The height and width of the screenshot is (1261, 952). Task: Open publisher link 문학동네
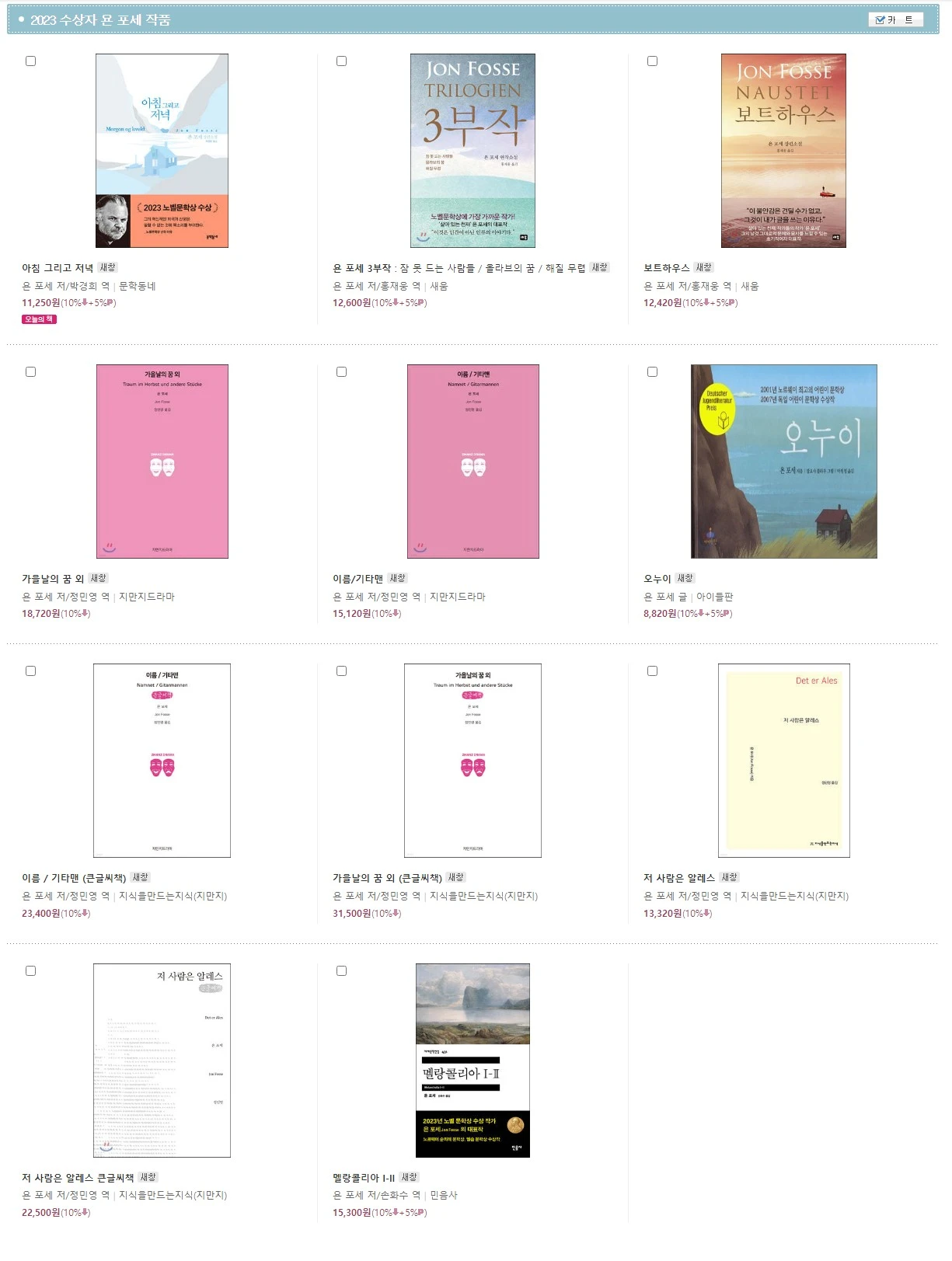pyautogui.click(x=138, y=286)
